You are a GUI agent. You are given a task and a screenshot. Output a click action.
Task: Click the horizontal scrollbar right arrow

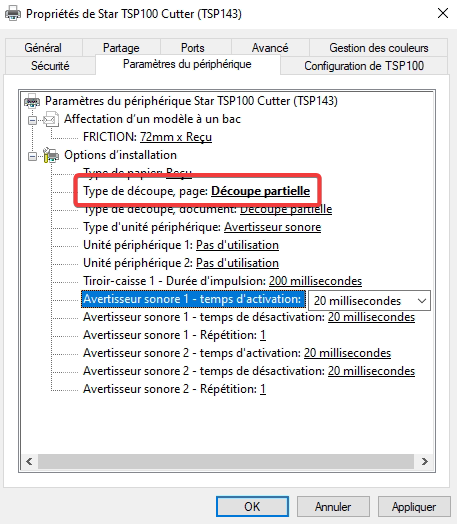425,462
